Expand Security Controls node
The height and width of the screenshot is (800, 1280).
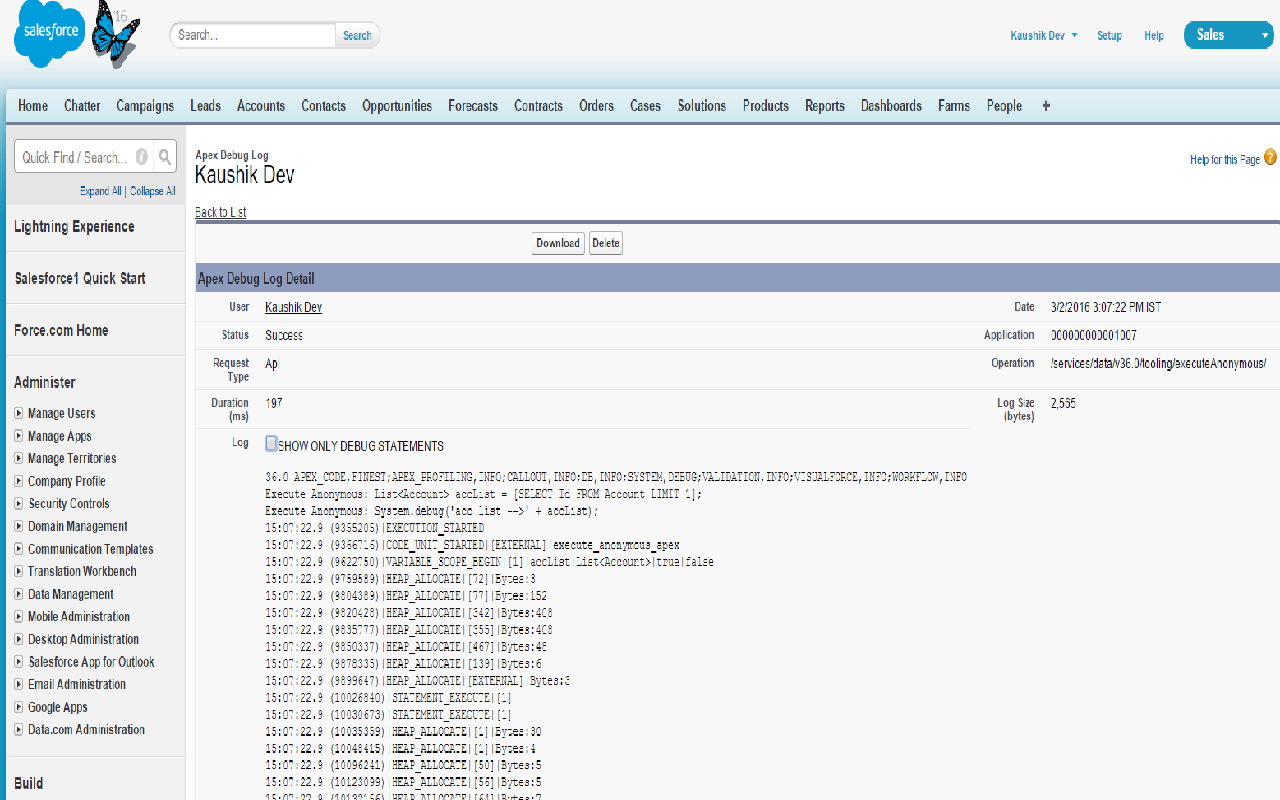[x=19, y=504]
